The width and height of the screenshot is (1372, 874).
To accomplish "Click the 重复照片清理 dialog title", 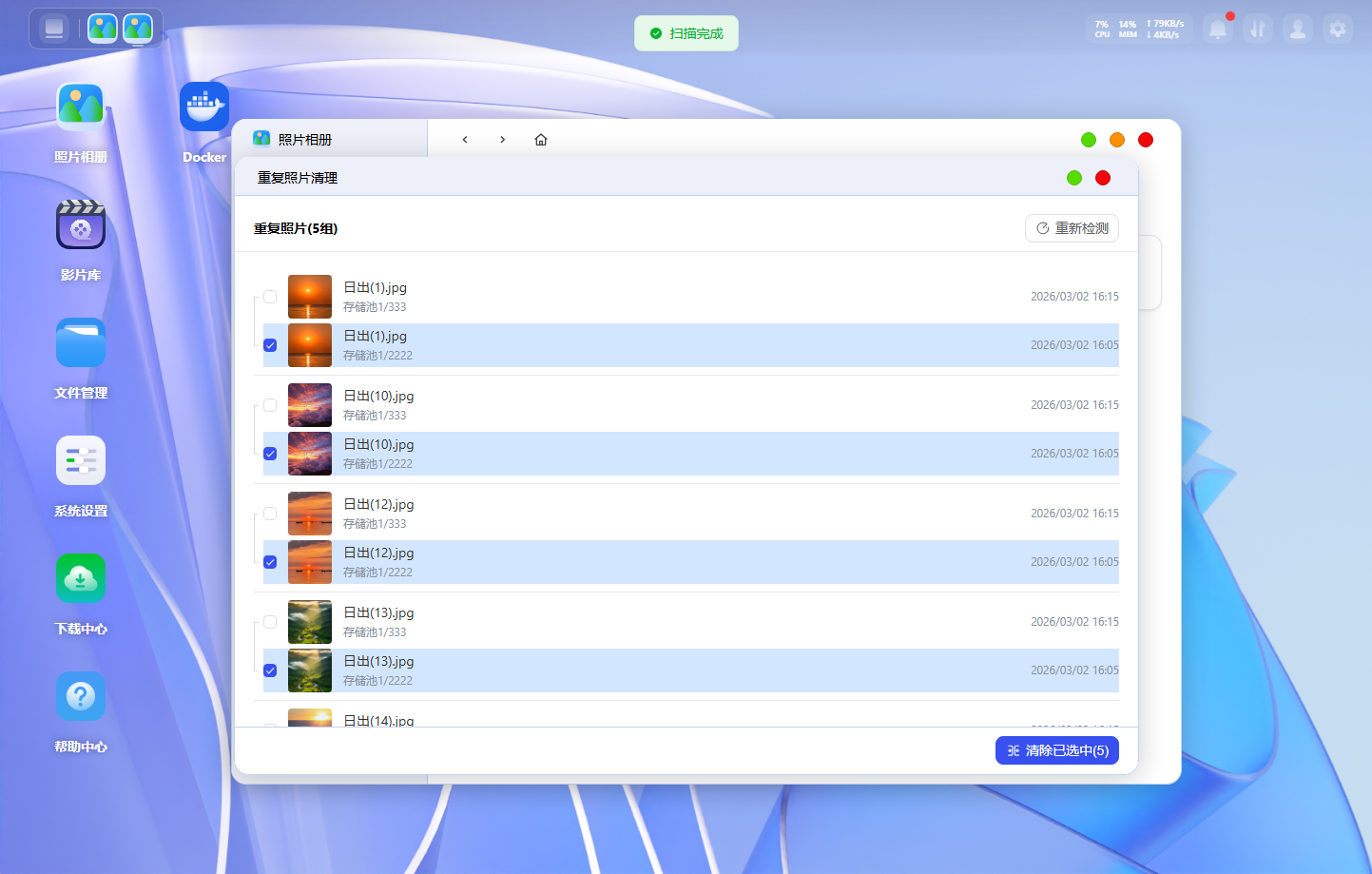I will [298, 178].
